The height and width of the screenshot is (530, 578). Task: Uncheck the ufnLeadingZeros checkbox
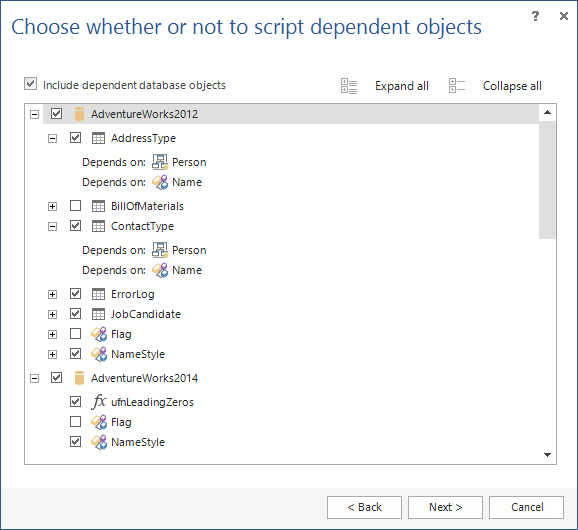tap(76, 401)
